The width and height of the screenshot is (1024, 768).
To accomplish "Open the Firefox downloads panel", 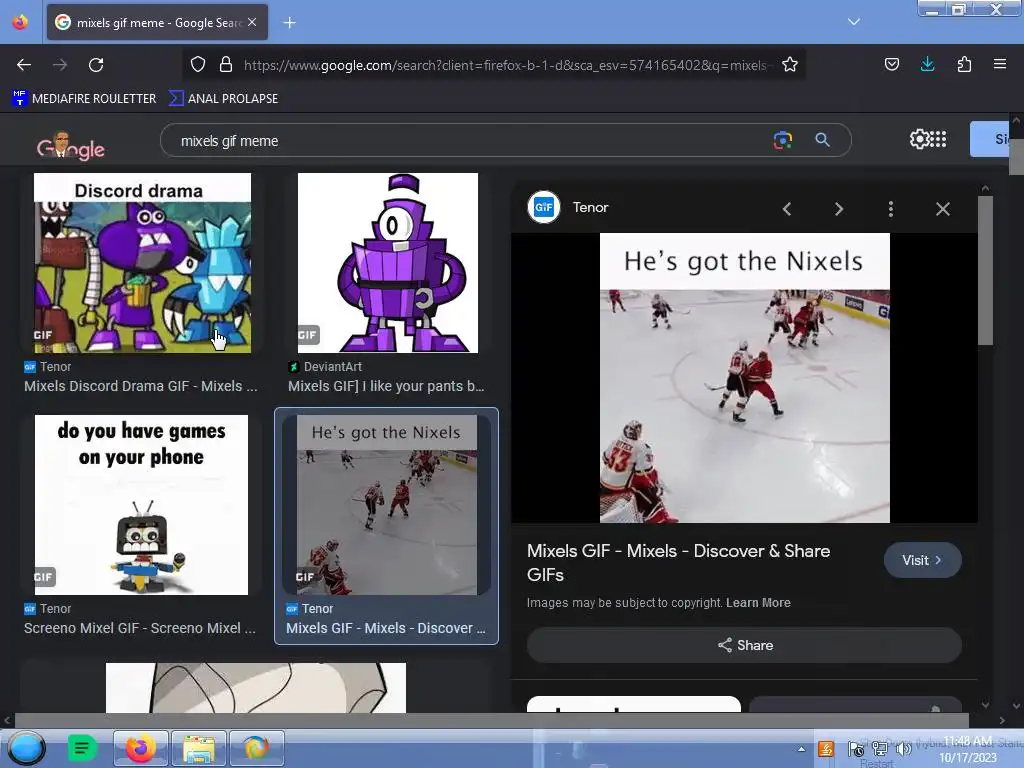I will coord(927,64).
